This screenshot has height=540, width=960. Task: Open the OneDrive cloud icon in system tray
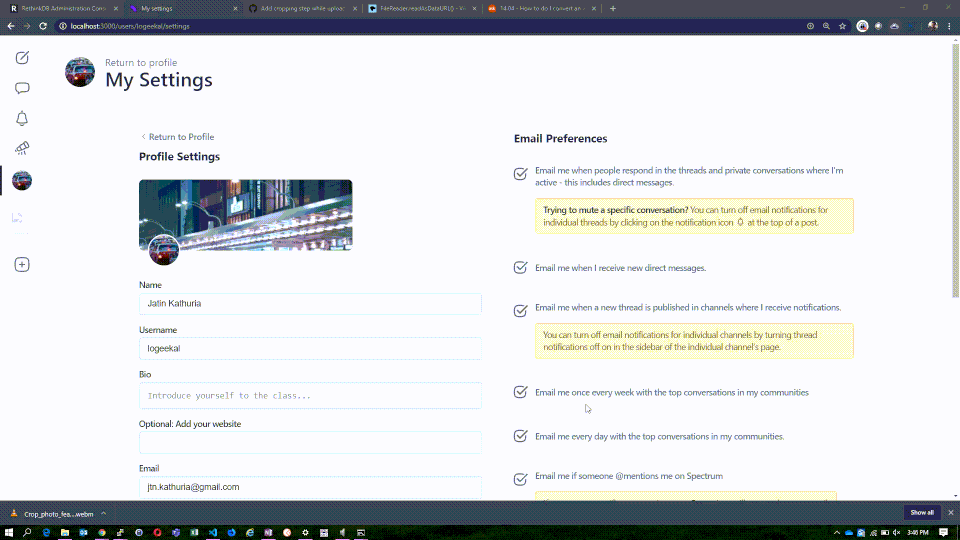point(849,533)
